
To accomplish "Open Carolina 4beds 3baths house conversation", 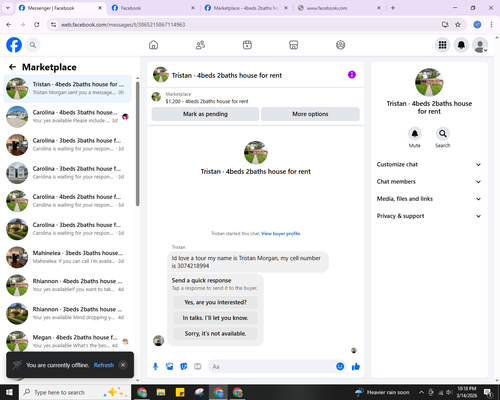I will 67,117.
